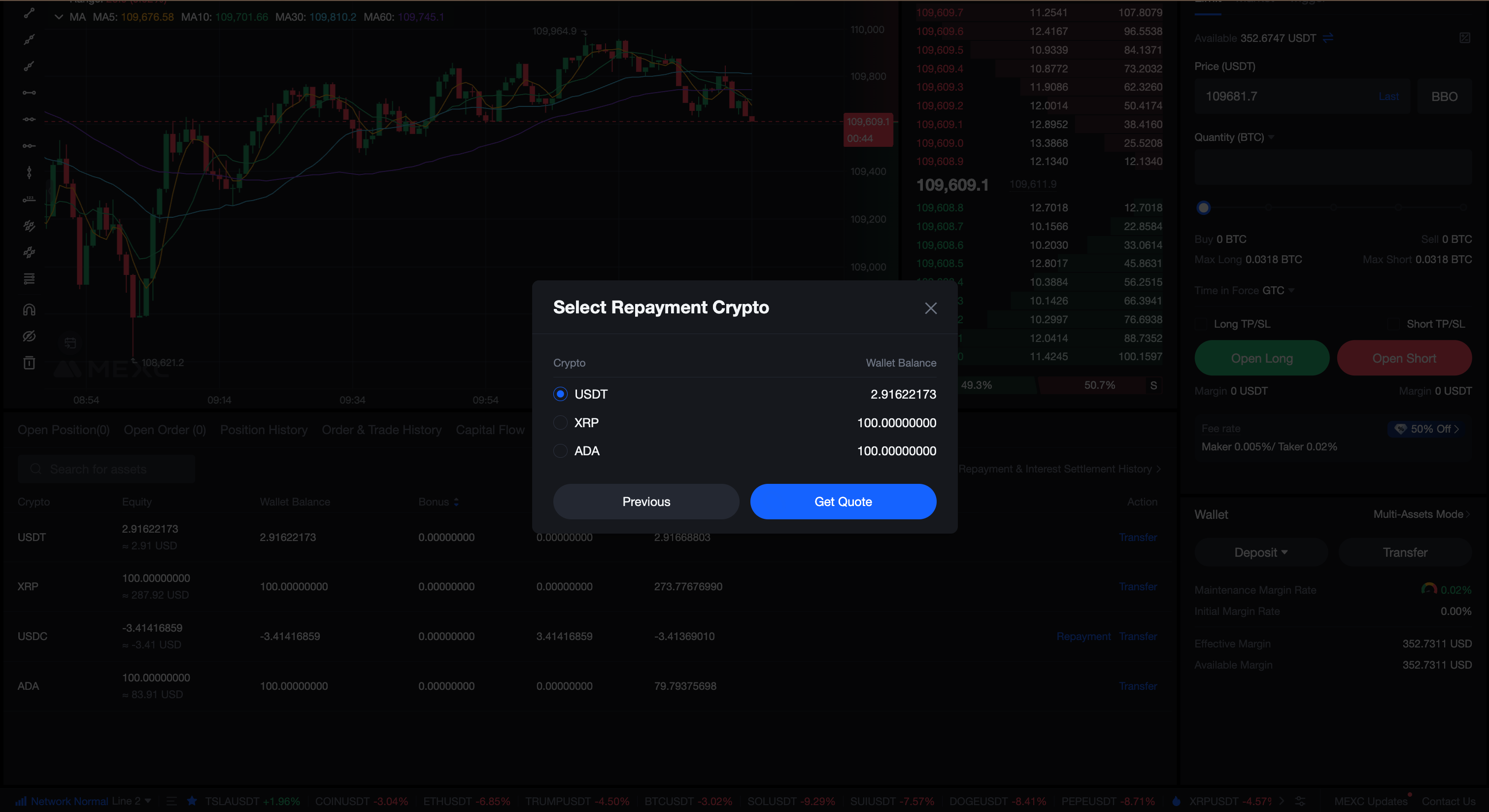1489x812 pixels.
Task: Select the Fibonacci lines drawing tool
Action: coord(29,278)
